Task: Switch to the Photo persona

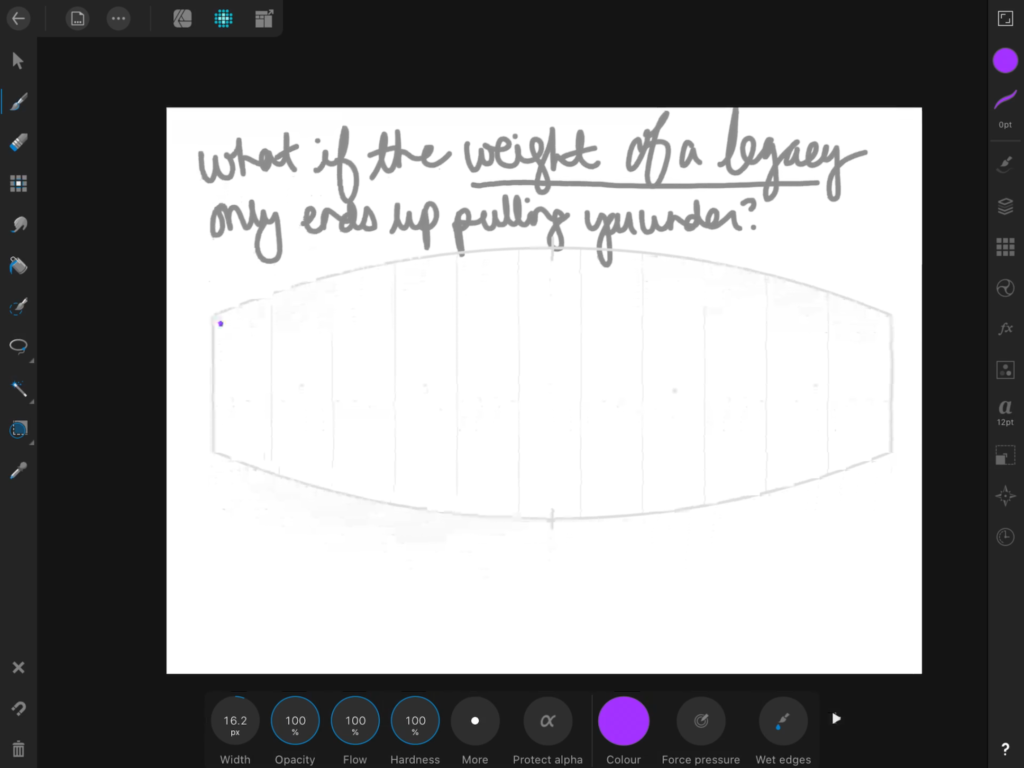Action: tap(182, 18)
